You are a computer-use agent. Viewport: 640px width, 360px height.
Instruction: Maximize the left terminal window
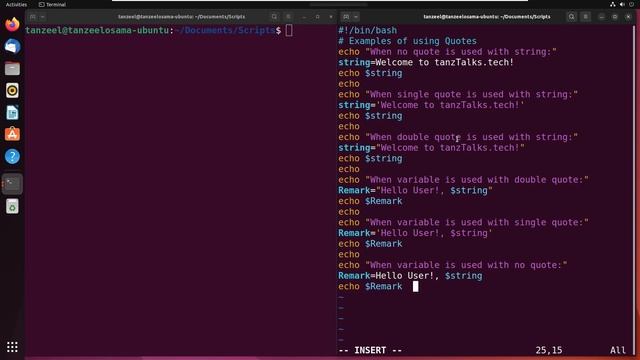318,17
